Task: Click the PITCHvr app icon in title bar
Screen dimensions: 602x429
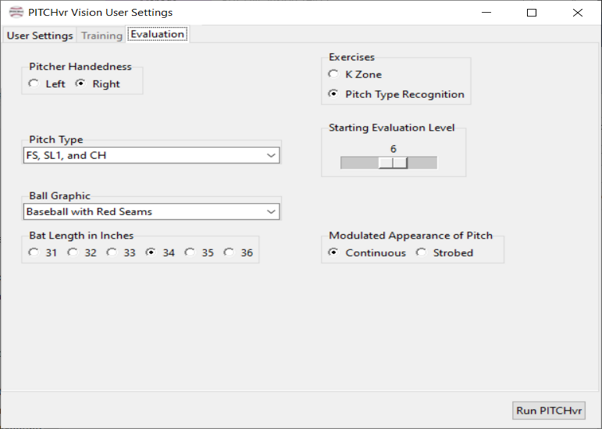Action: click(15, 12)
